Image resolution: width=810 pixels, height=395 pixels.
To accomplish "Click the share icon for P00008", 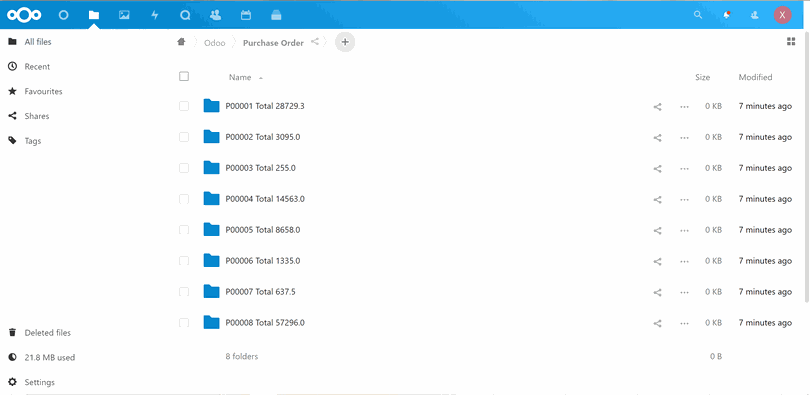I will [658, 324].
